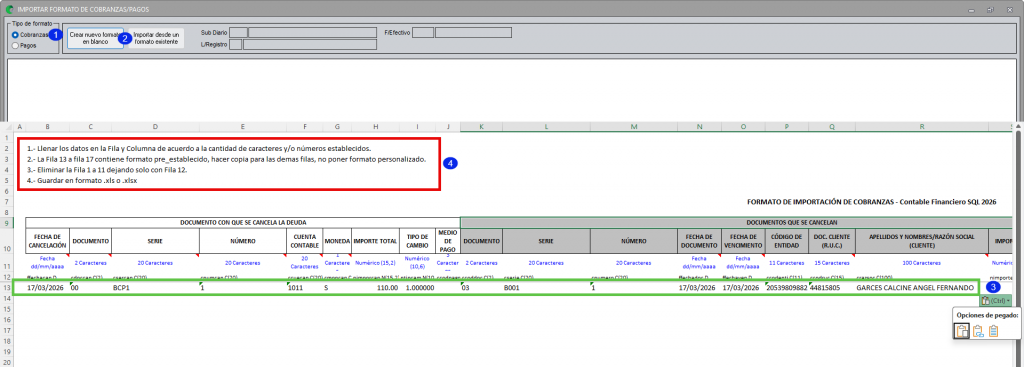The image size is (1024, 367).
Task: Click the L/Registro description field
Action: coord(310,44)
